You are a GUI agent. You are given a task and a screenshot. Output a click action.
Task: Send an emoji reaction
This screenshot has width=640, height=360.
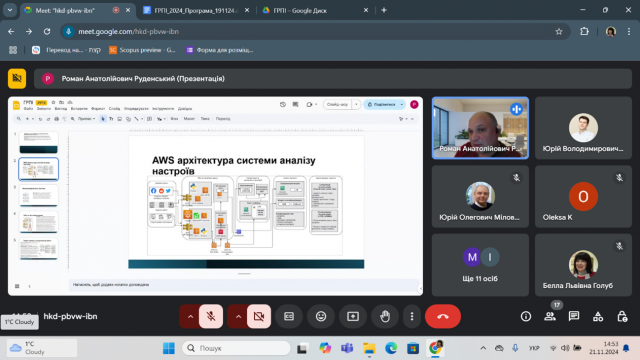pyautogui.click(x=321, y=316)
